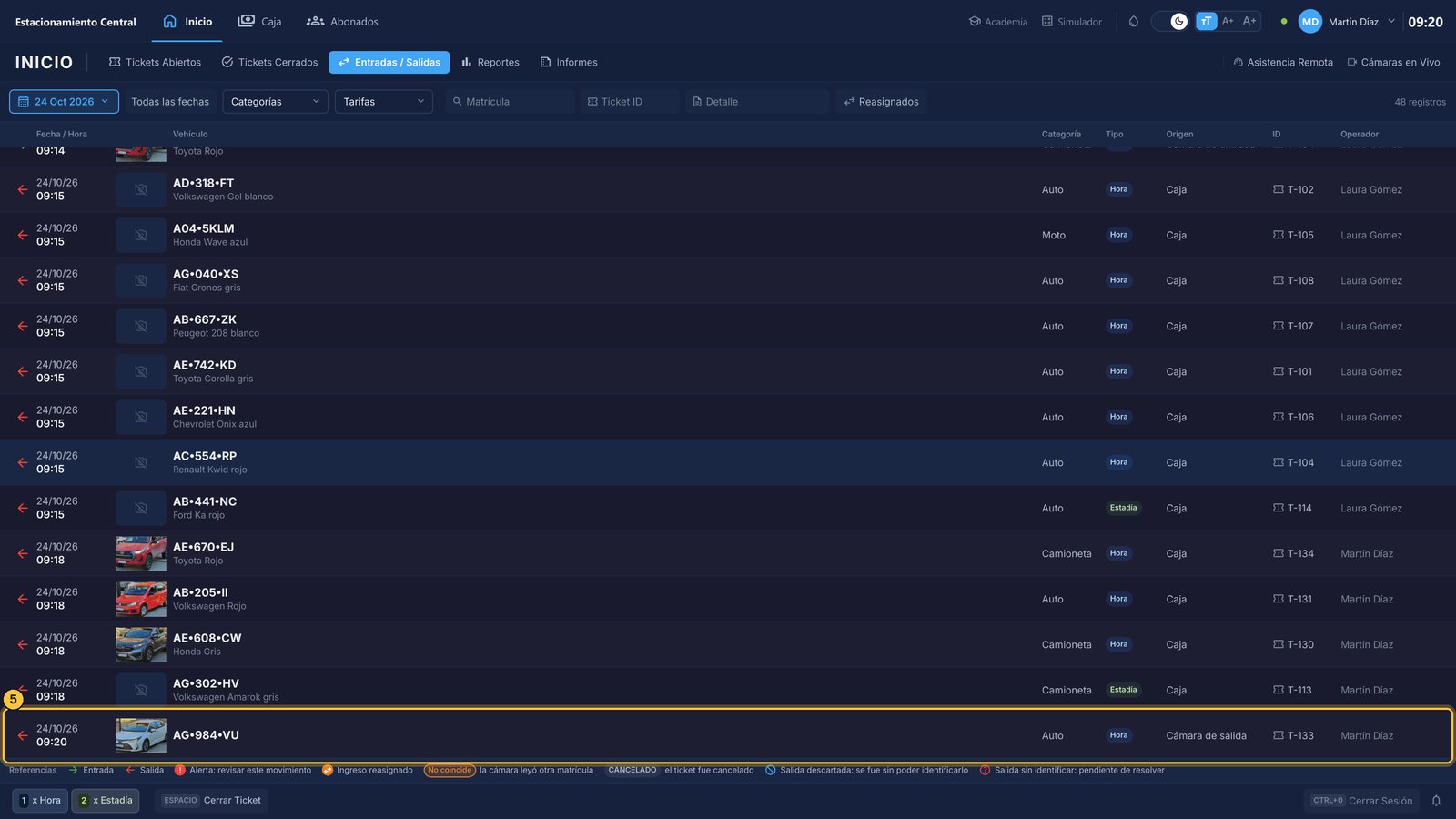Open the AE•608•CW Honda Gris photo thumbnail

click(141, 644)
